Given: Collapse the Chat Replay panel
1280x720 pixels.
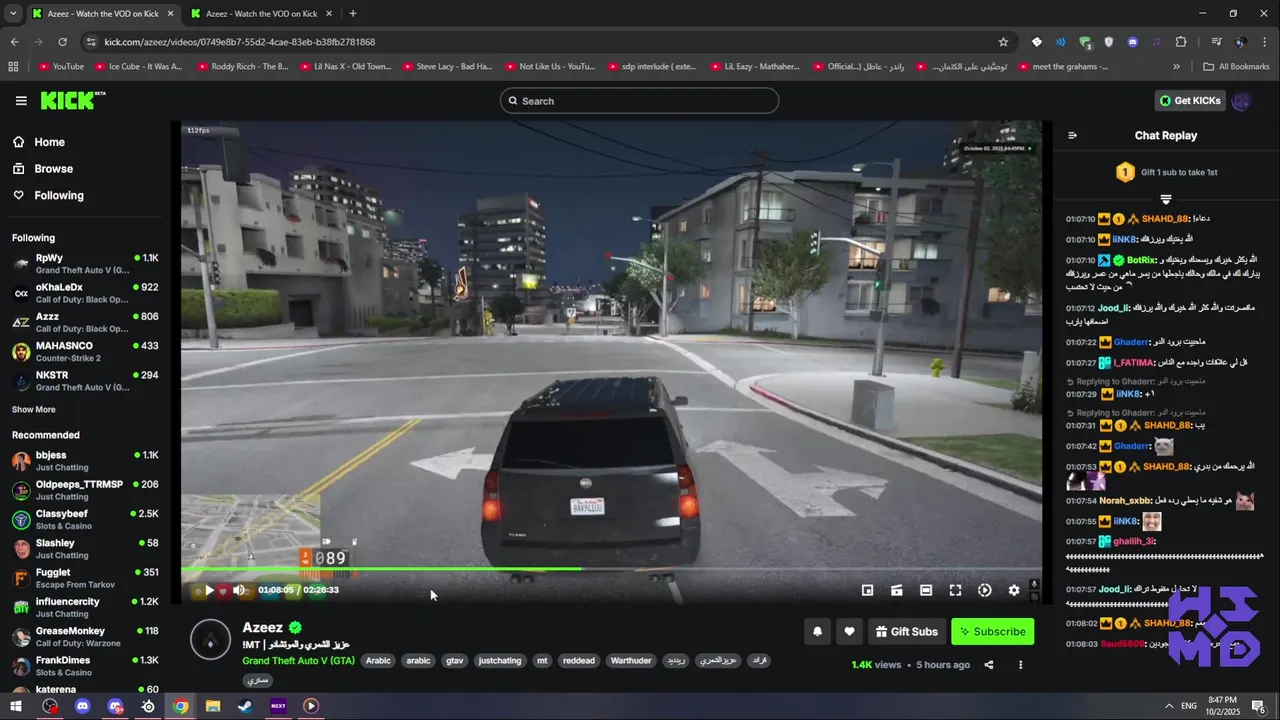Looking at the screenshot, I should [1072, 135].
